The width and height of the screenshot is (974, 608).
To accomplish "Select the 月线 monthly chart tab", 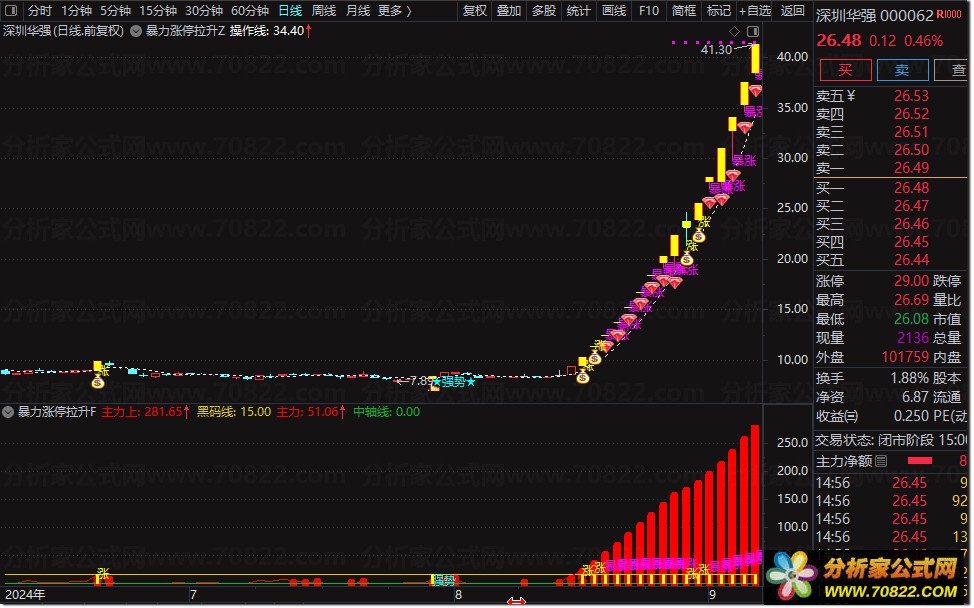I will pos(358,11).
